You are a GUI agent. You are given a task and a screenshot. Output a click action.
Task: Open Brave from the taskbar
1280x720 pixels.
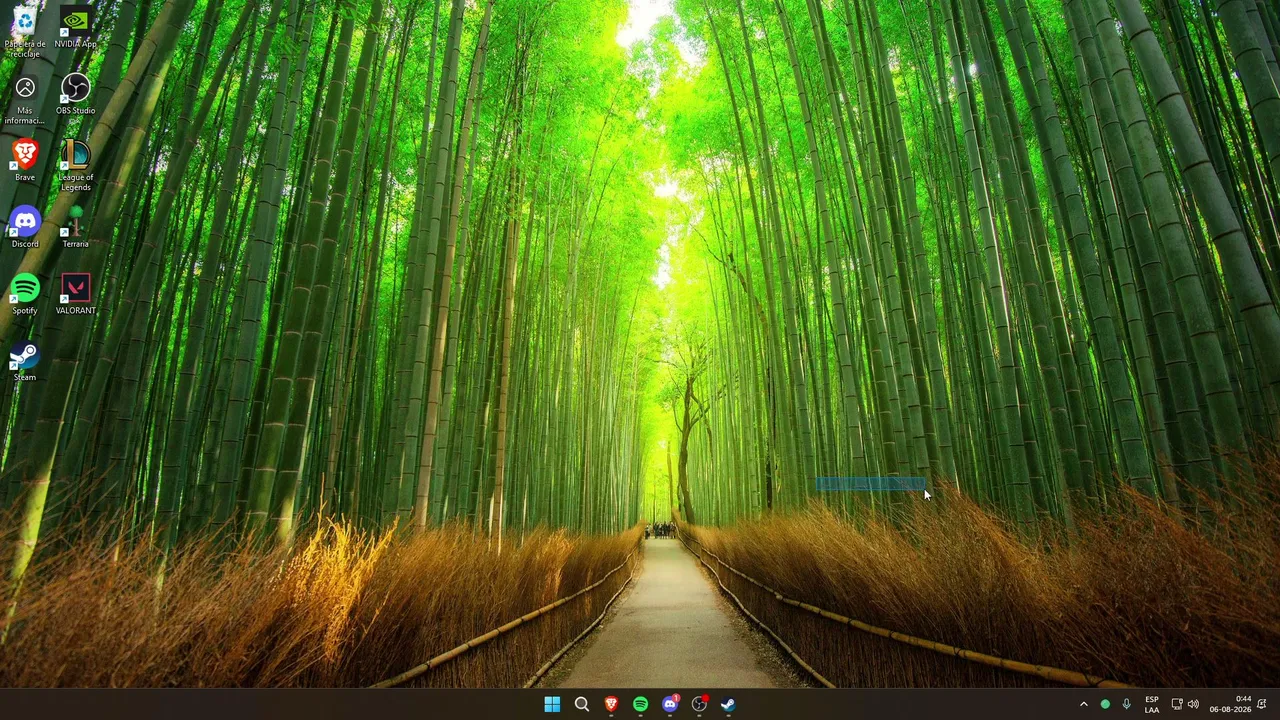pos(611,704)
